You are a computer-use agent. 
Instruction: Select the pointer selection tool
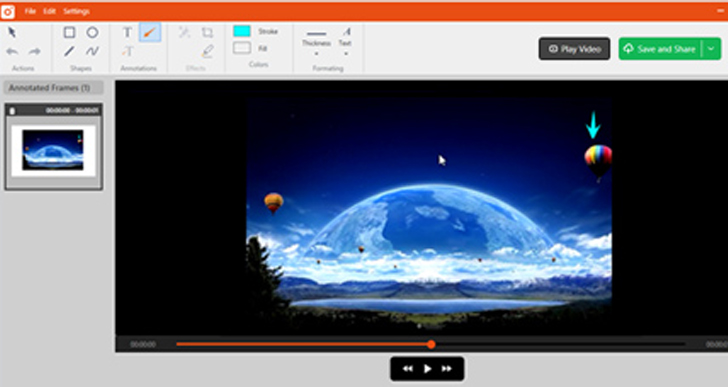tap(12, 32)
